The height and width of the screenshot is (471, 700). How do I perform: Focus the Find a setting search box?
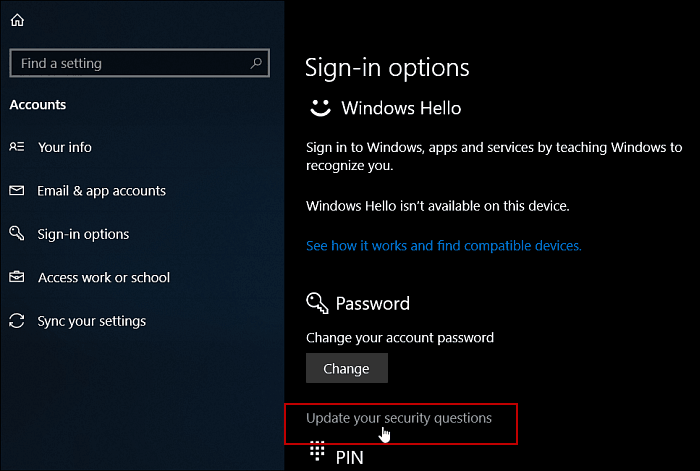(x=139, y=63)
